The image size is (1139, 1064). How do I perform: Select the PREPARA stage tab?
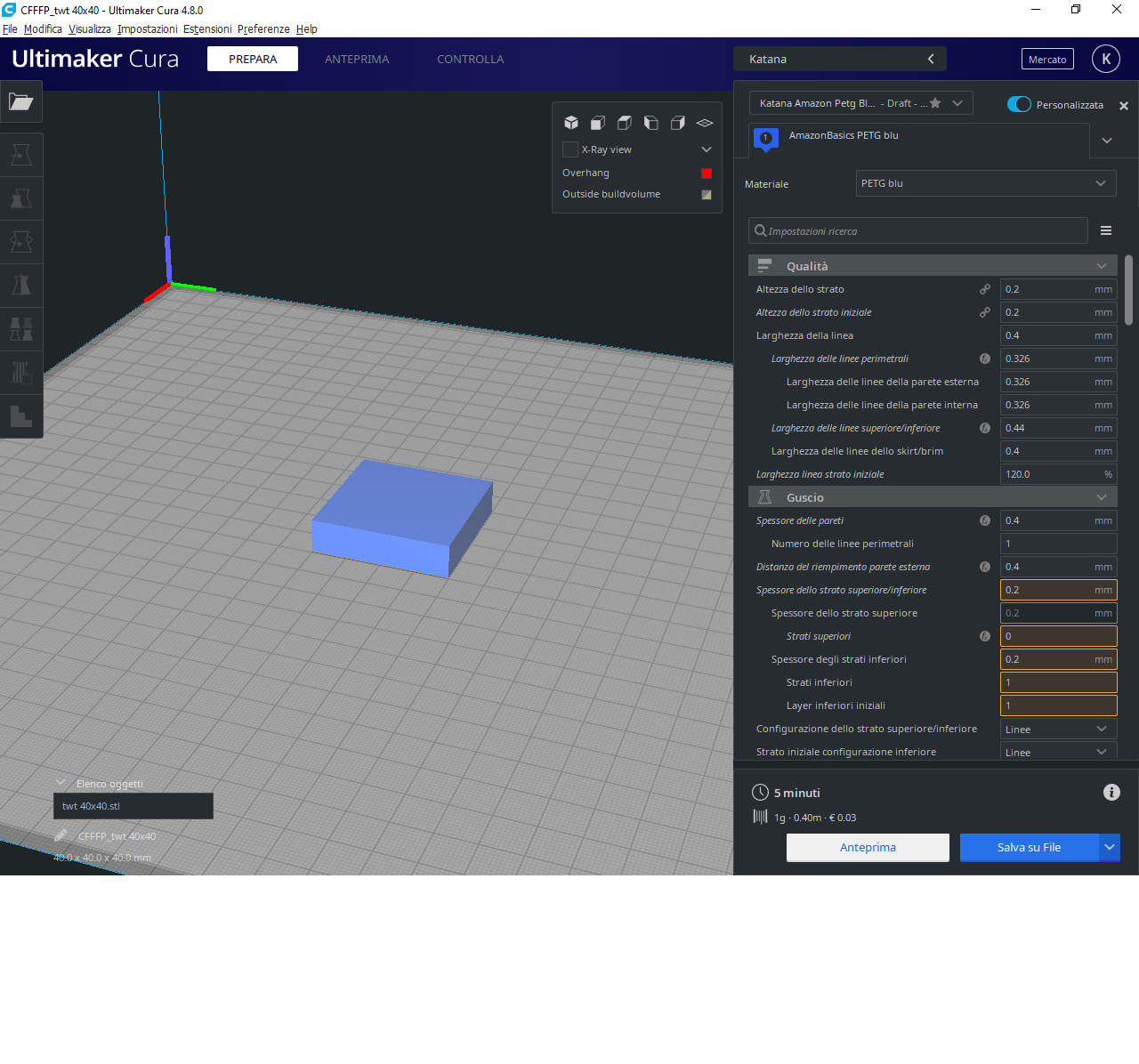click(253, 59)
